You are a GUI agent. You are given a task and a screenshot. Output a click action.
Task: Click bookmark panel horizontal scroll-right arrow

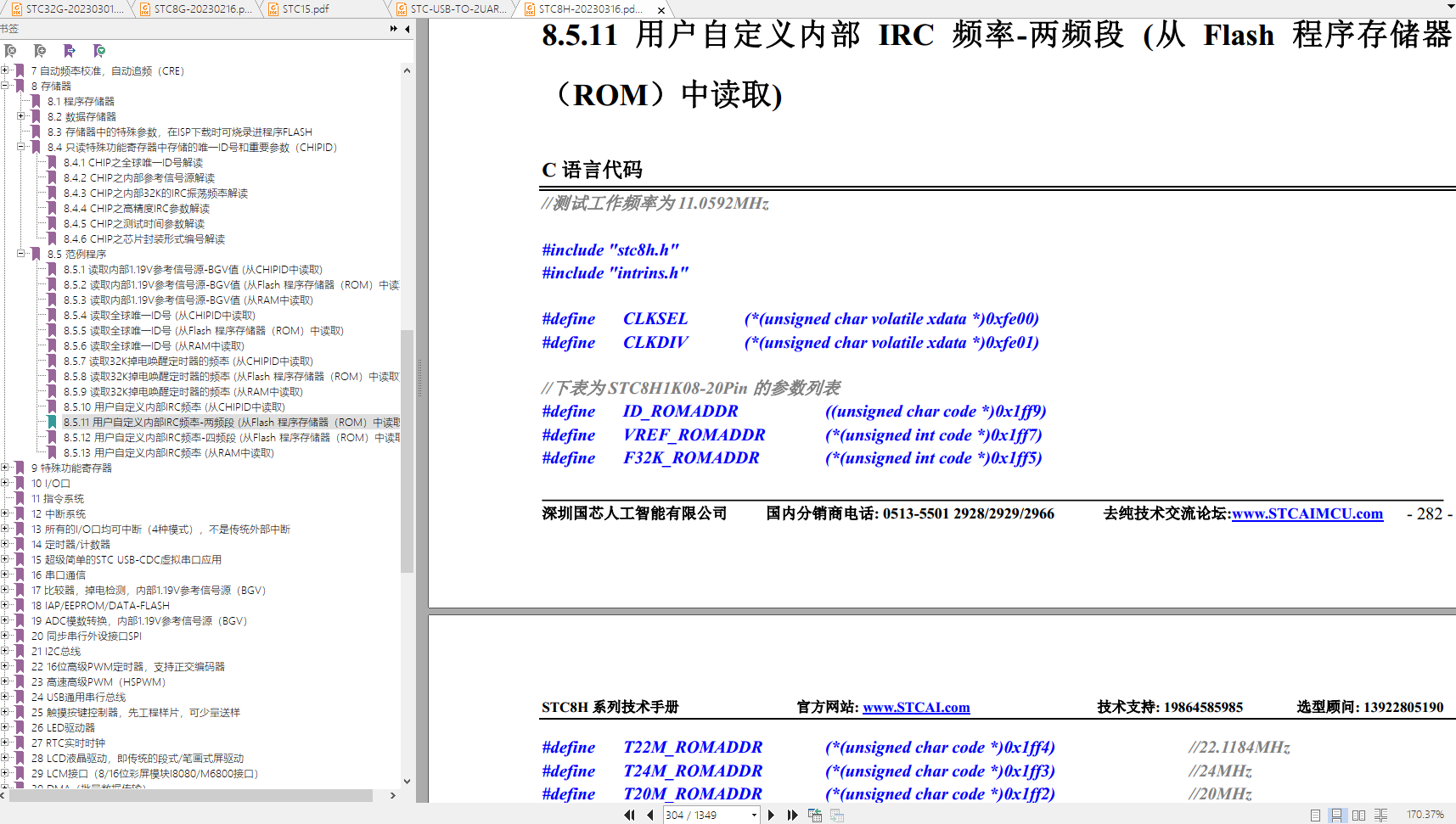tap(392, 795)
